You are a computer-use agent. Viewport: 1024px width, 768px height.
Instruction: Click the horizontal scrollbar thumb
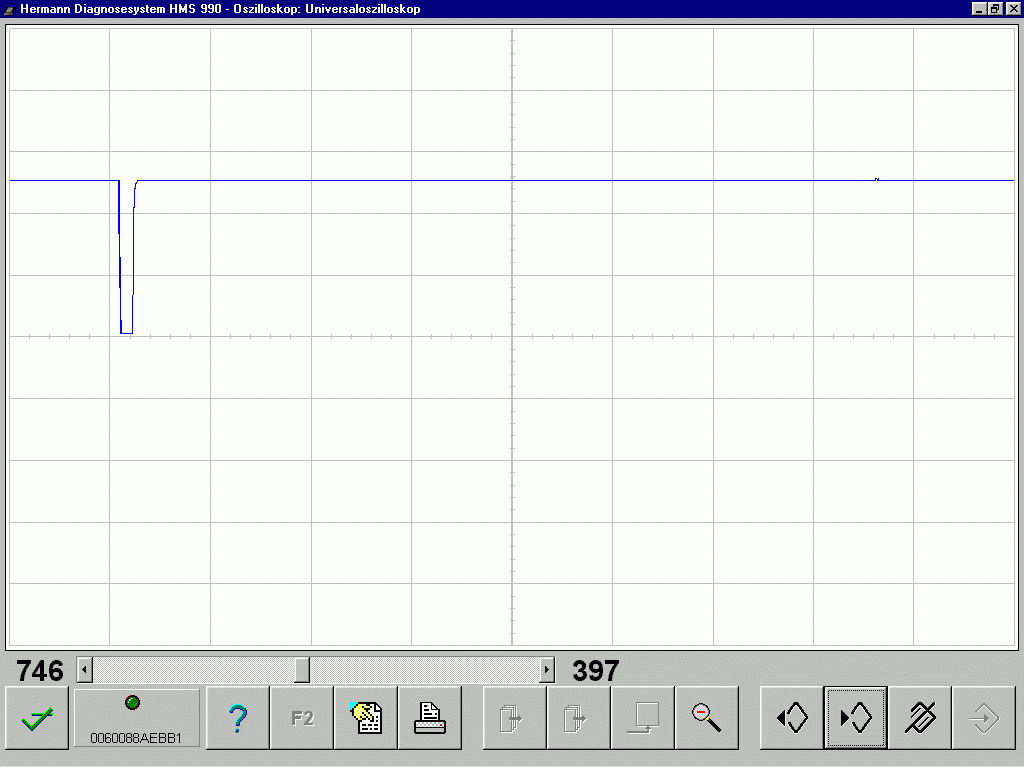pos(302,670)
